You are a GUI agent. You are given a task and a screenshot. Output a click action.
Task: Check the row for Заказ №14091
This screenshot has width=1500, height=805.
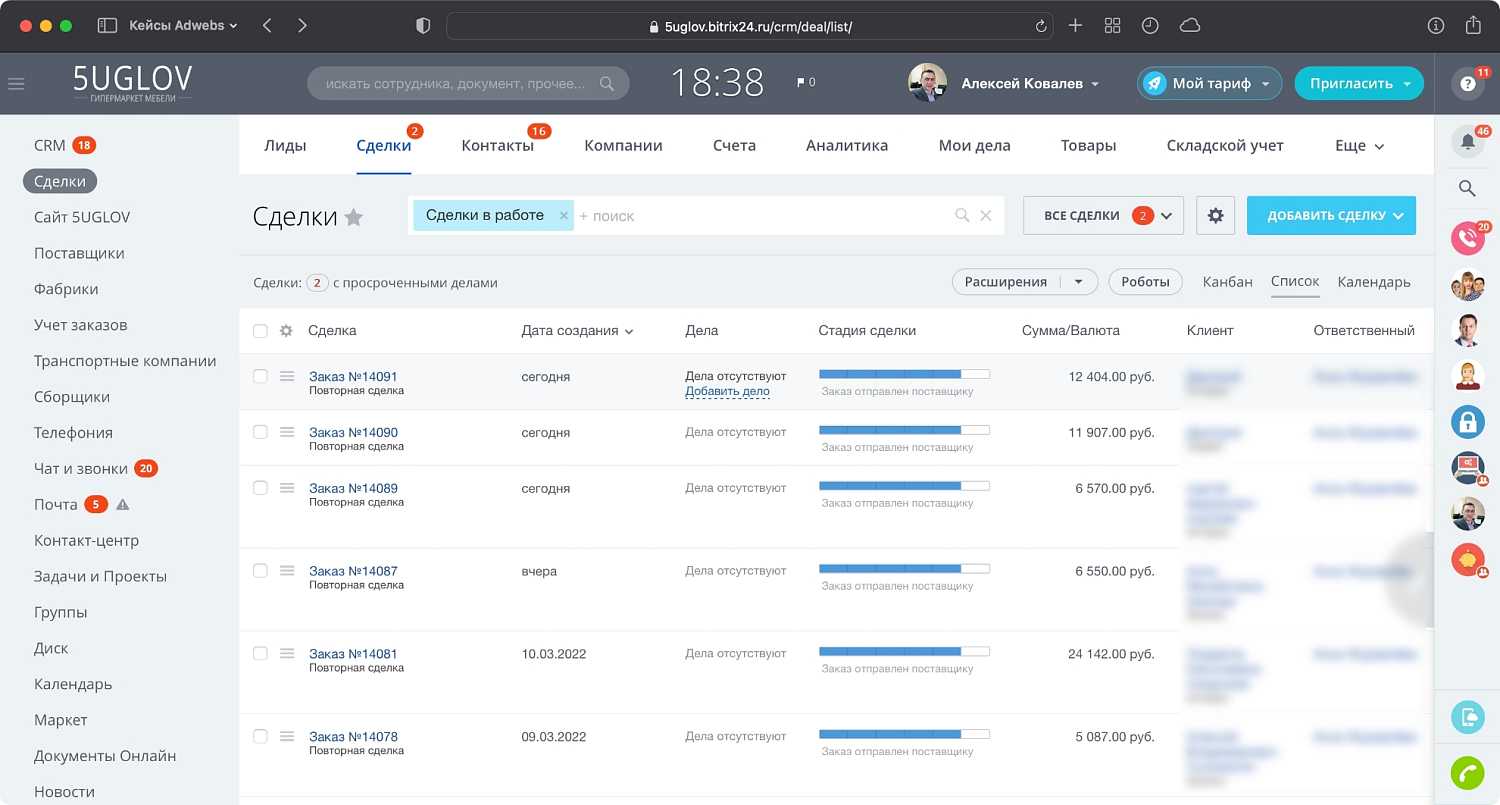260,376
